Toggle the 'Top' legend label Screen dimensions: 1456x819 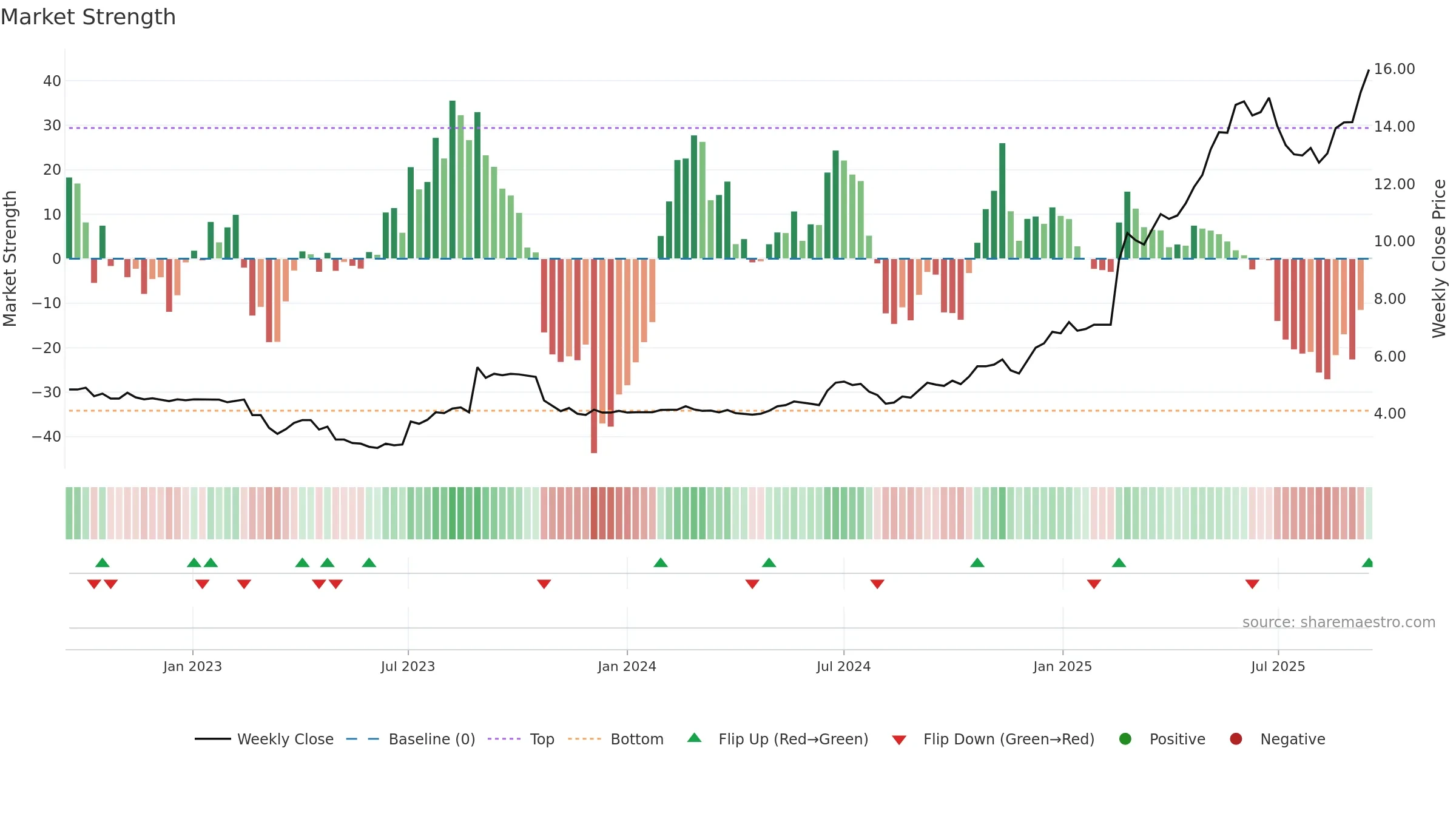[542, 739]
